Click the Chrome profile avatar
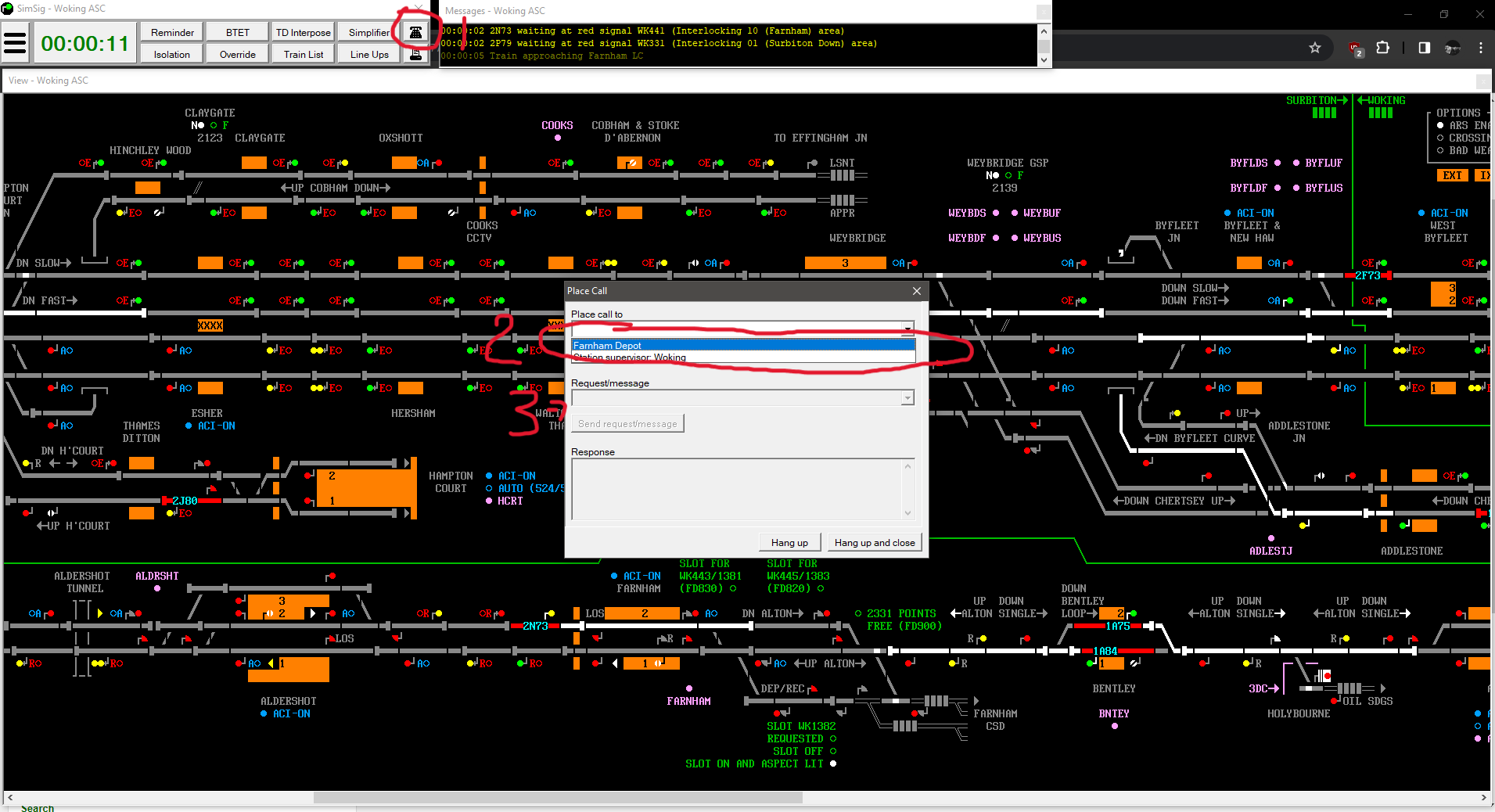Viewport: 1495px width, 812px height. [x=1453, y=48]
